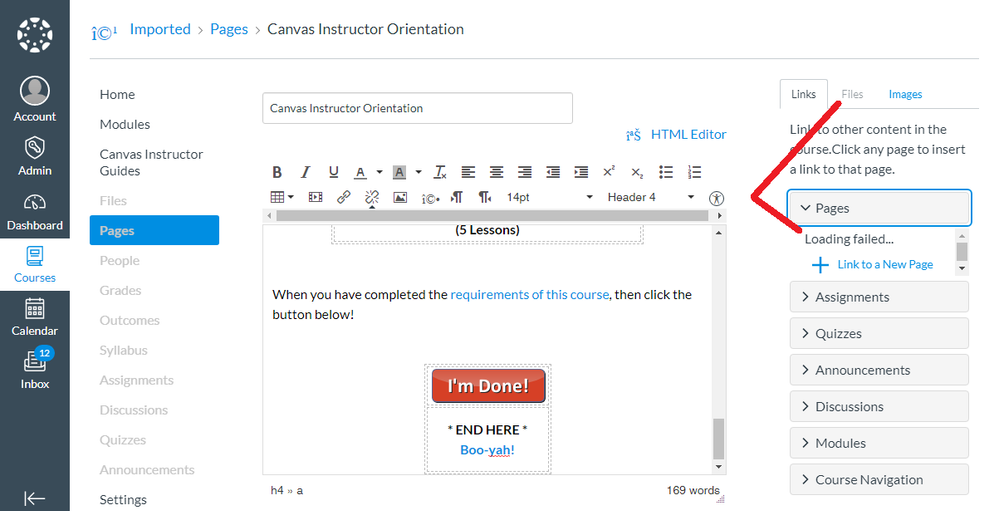
Task: Click the editor vertical scrollbar thumb
Action: tap(719, 439)
